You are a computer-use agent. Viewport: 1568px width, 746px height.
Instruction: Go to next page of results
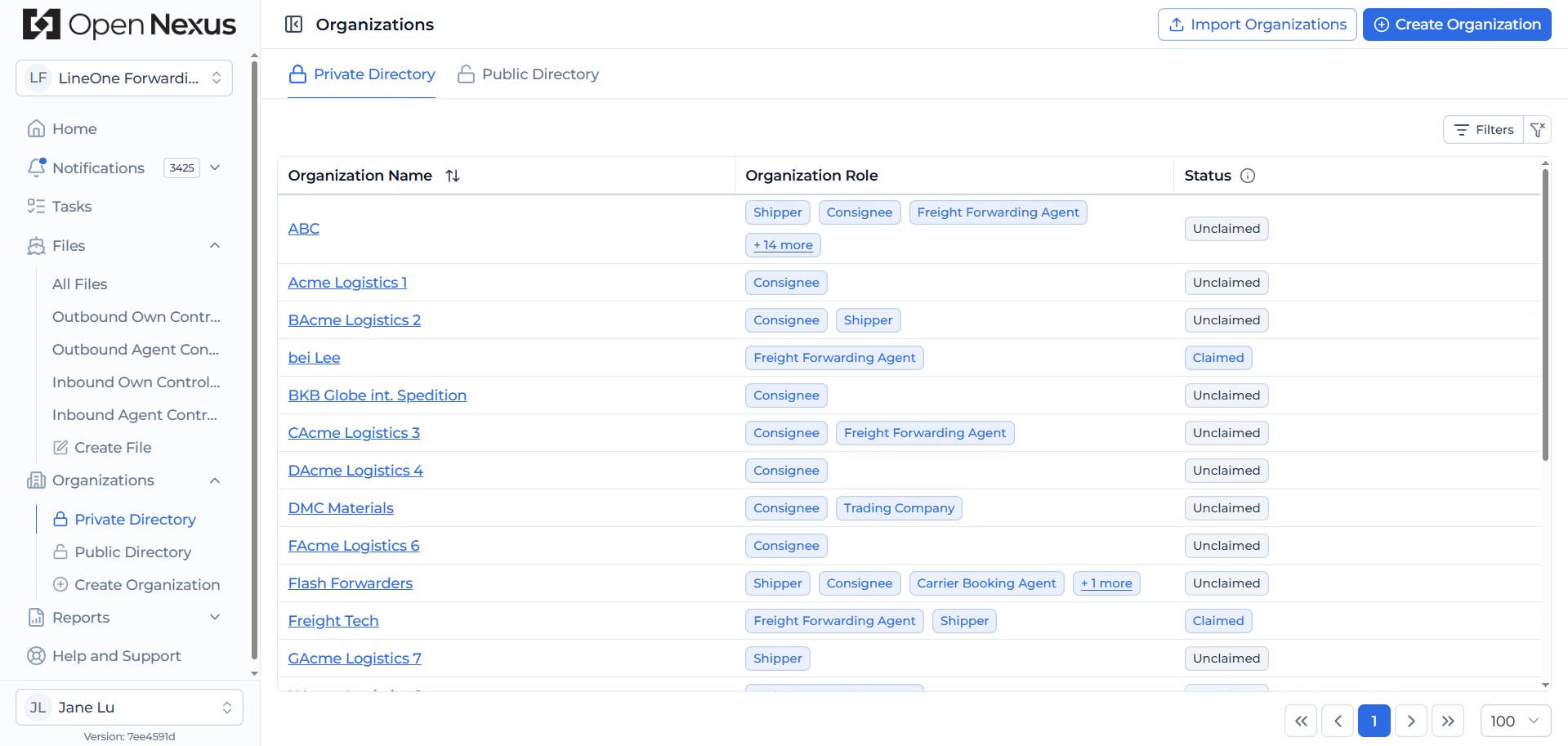click(x=1411, y=721)
